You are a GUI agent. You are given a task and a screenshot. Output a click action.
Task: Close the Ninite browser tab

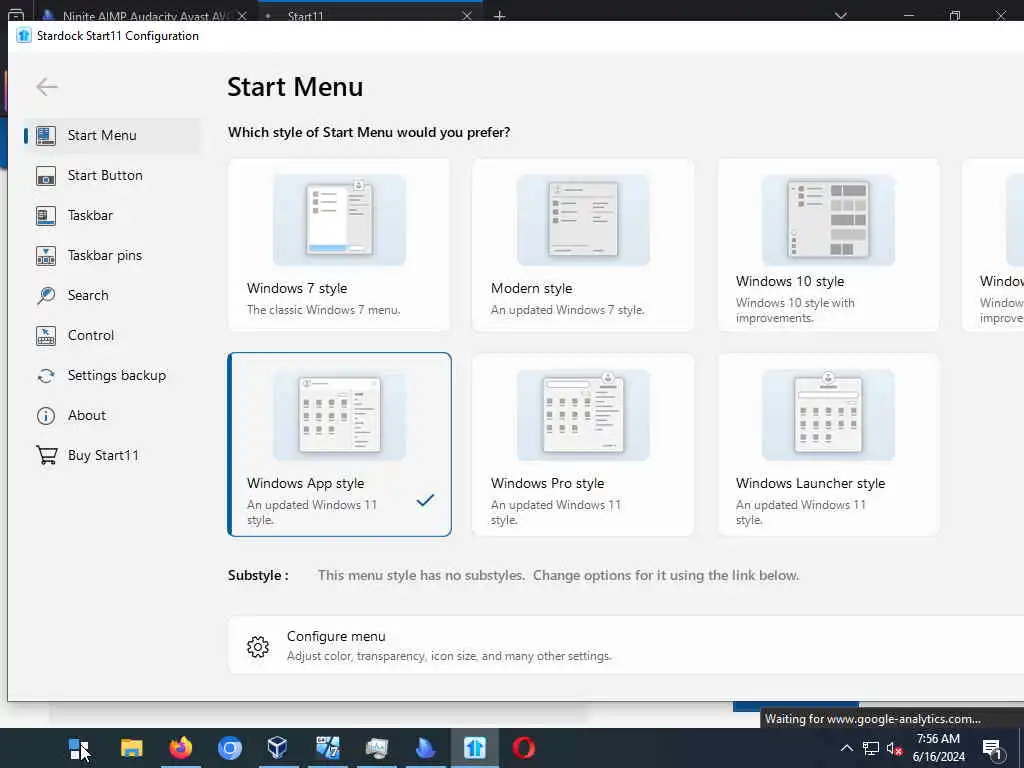coord(242,16)
